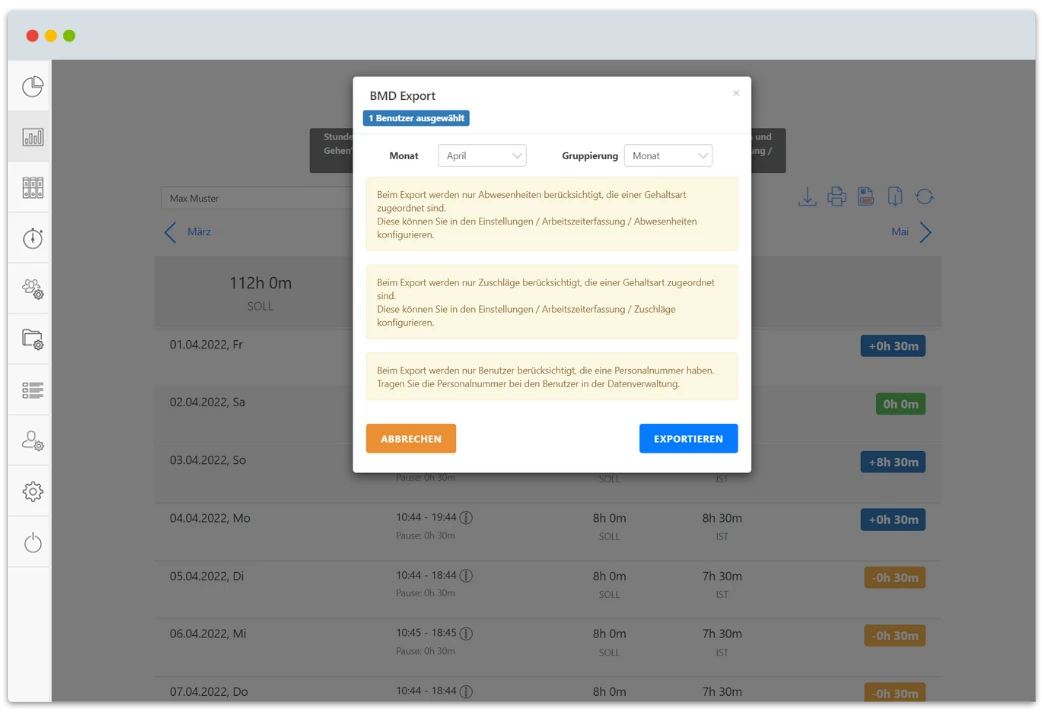1042x714 pixels.
Task: Open the stopwatch time tracking icon
Action: (x=33, y=238)
